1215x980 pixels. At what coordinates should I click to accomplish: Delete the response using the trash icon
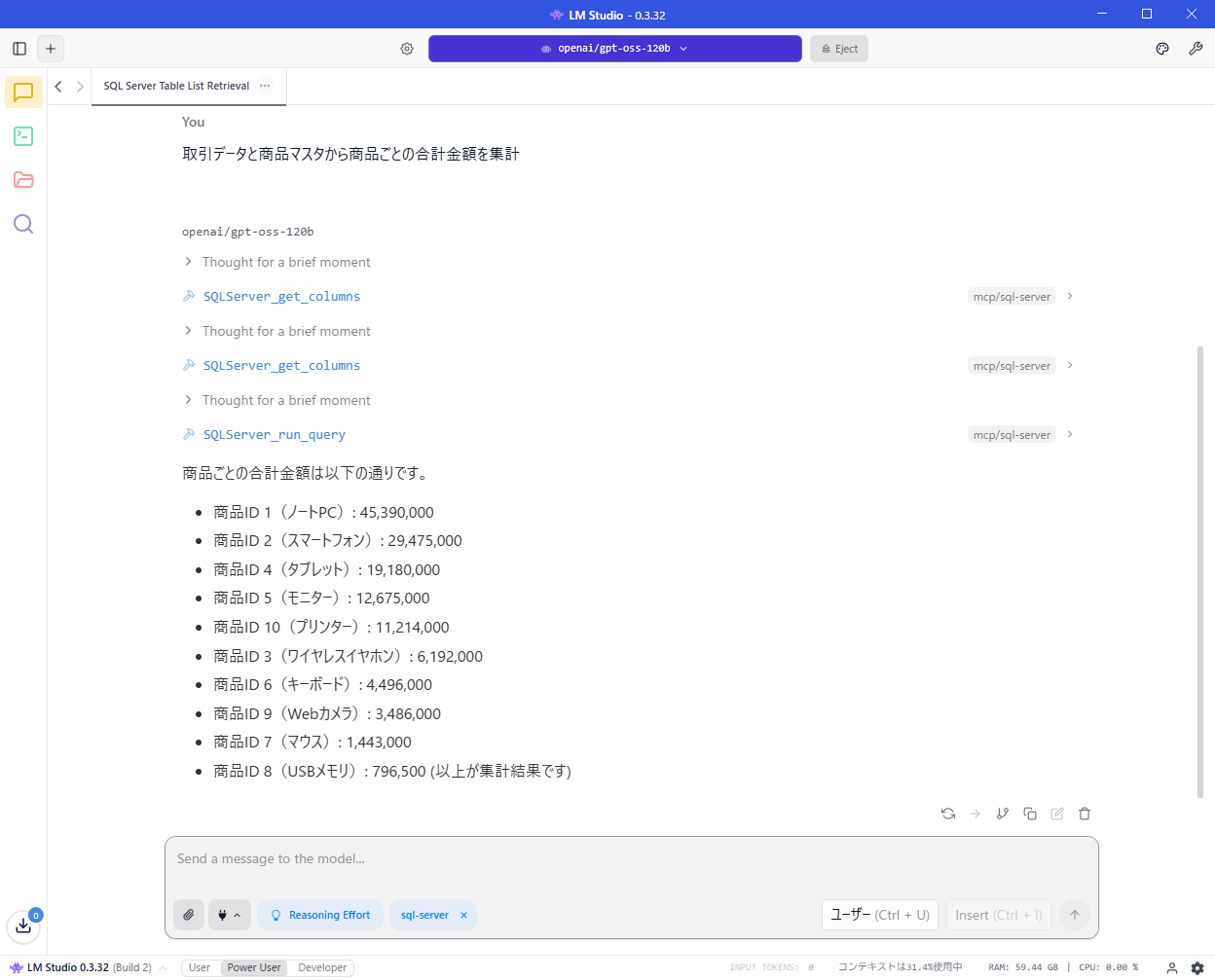coord(1085,813)
